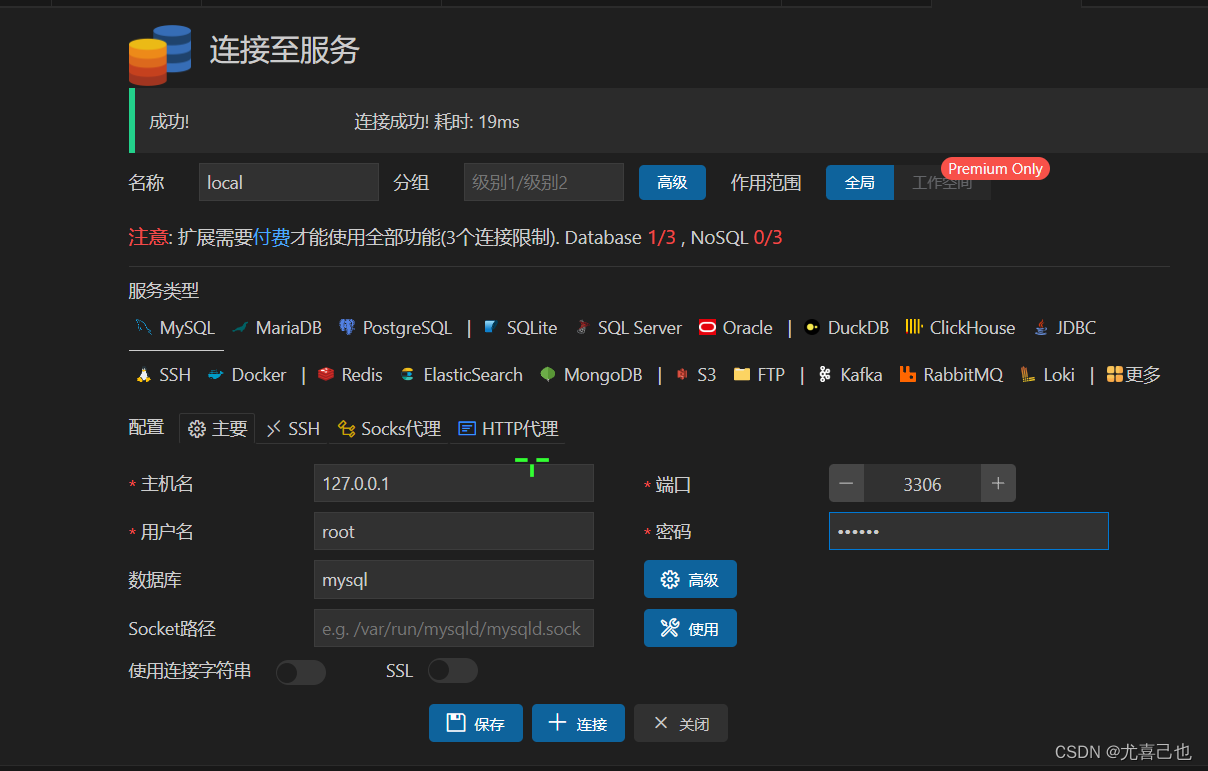Switch to the SSH configuration tab
This screenshot has height=771, width=1208.
293,429
